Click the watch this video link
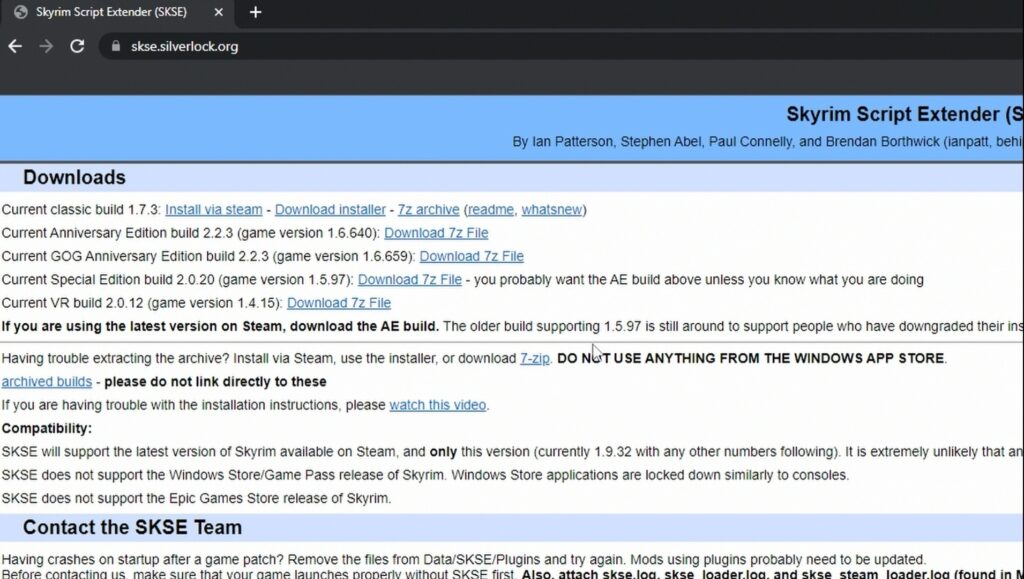This screenshot has height=579, width=1024. coord(438,405)
